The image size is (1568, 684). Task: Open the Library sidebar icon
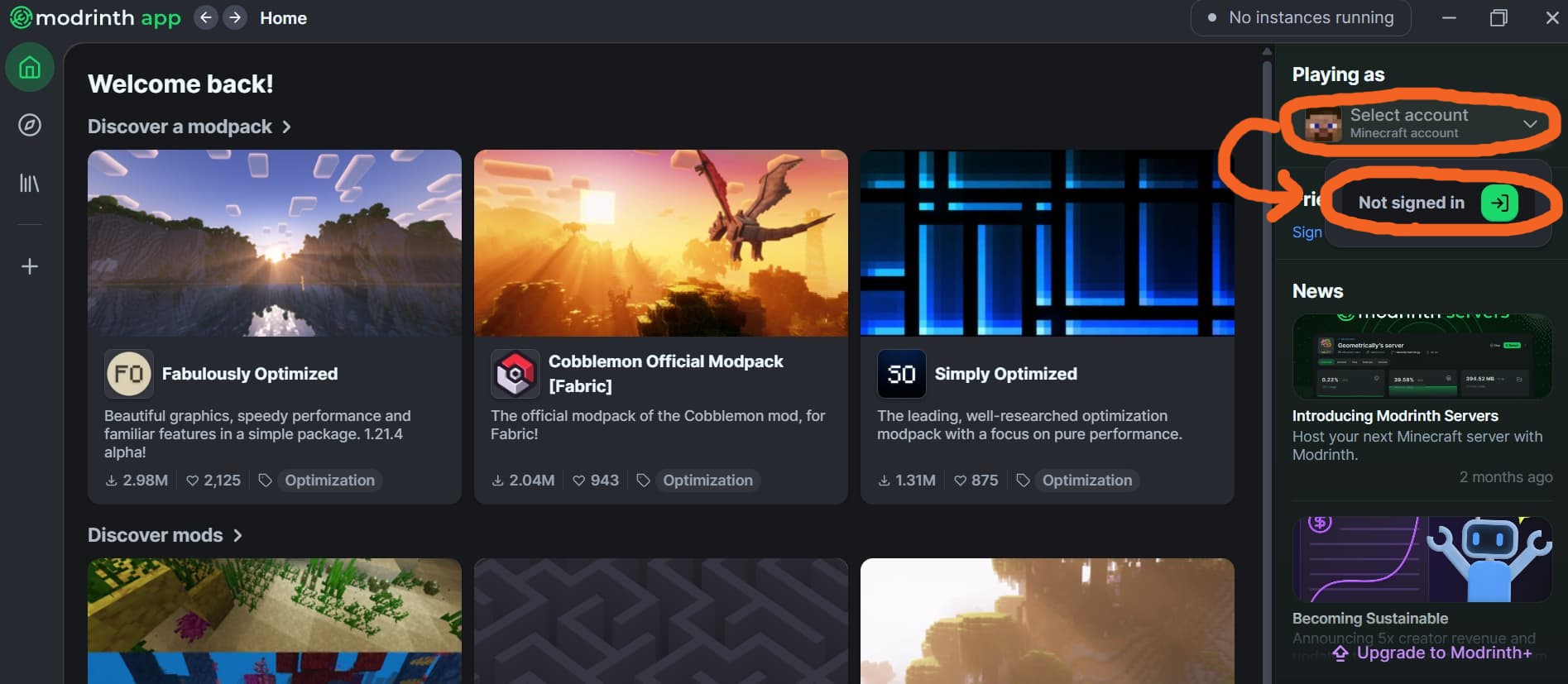[30, 183]
